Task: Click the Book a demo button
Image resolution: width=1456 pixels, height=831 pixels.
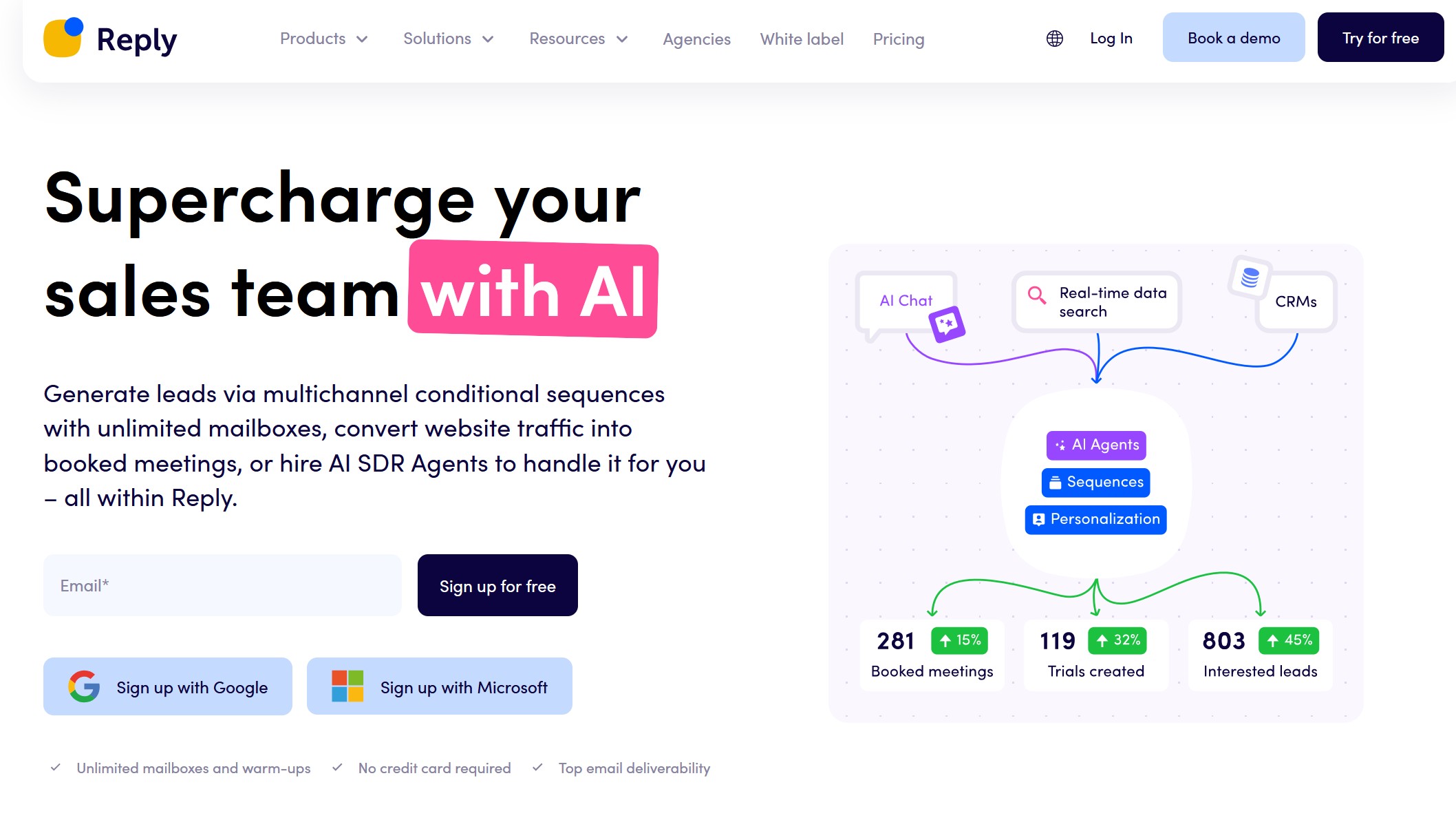Action: [1233, 38]
